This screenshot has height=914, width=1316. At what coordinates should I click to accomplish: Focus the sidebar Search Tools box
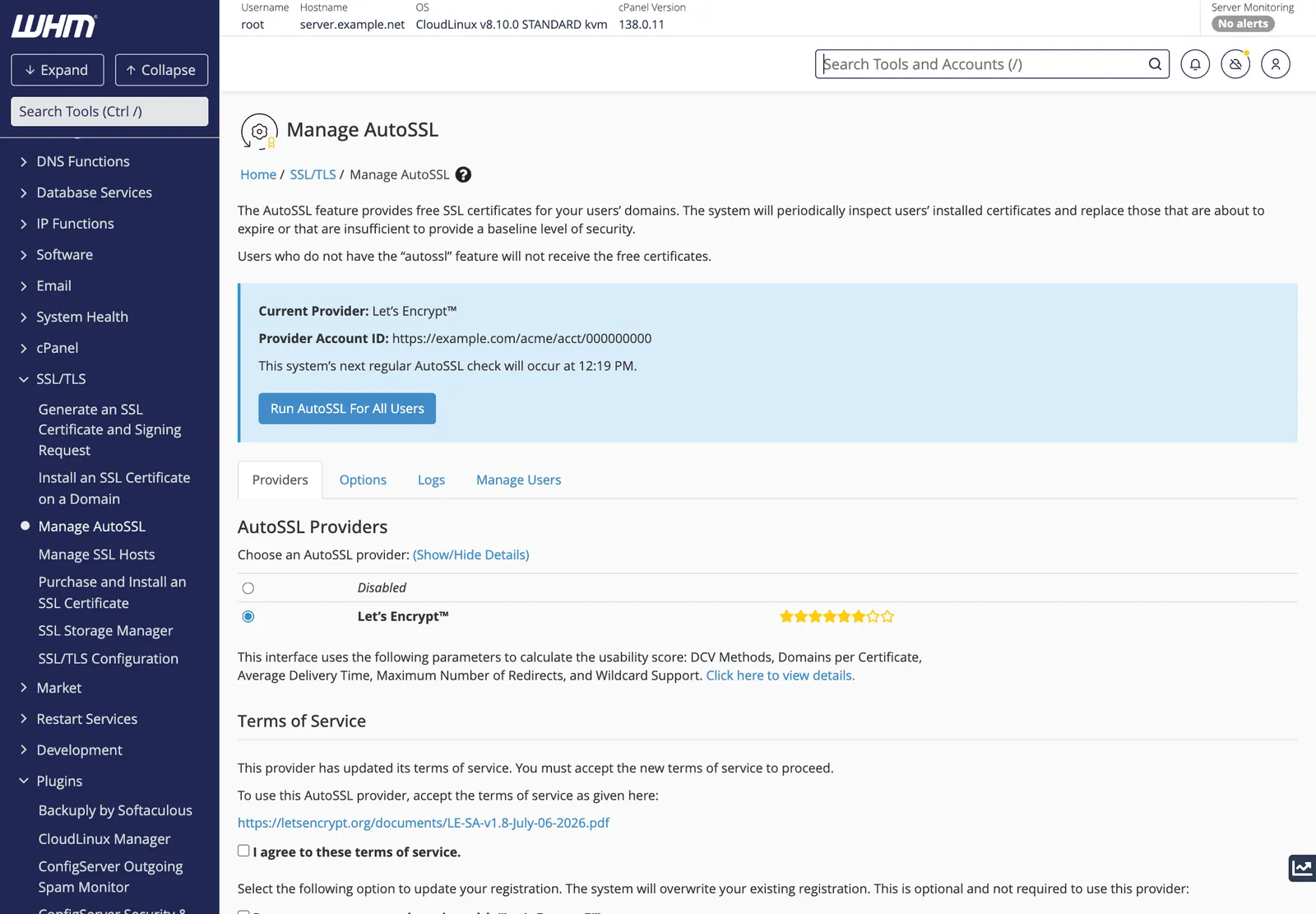coord(109,112)
